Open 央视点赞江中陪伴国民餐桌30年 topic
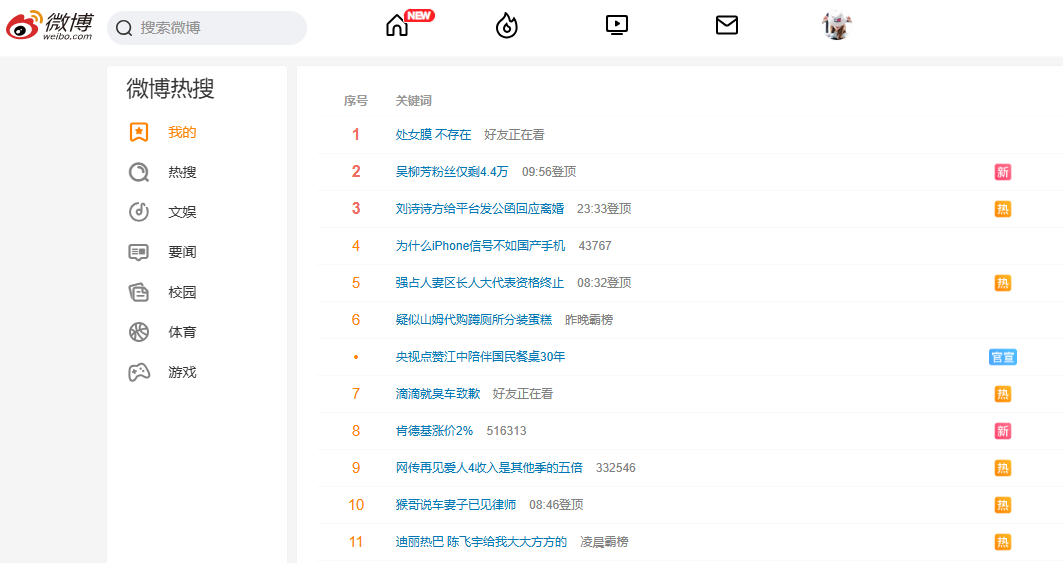This screenshot has width=1063, height=563. click(x=480, y=357)
